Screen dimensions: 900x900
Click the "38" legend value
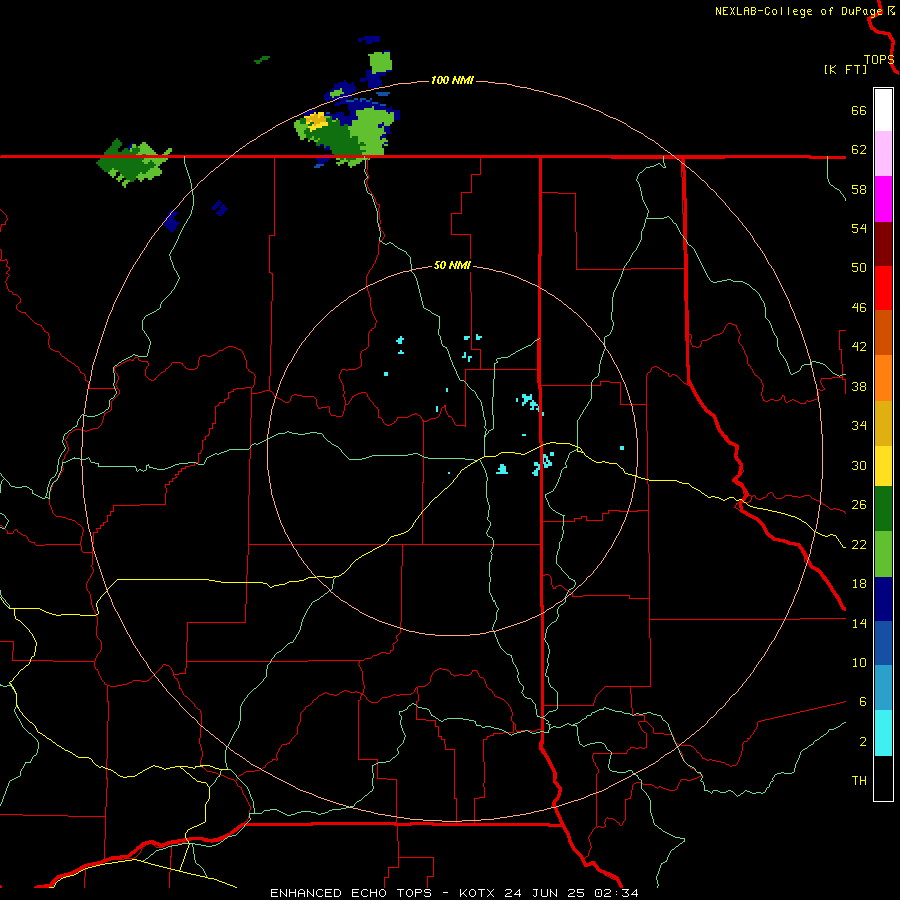(x=859, y=386)
